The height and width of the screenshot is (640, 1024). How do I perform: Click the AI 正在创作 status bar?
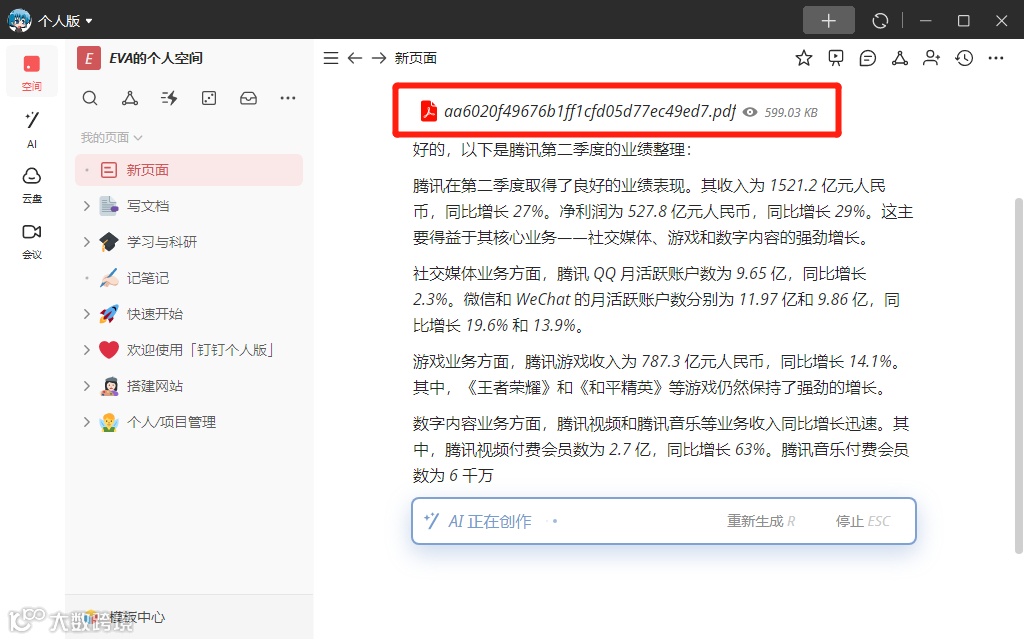coord(664,521)
